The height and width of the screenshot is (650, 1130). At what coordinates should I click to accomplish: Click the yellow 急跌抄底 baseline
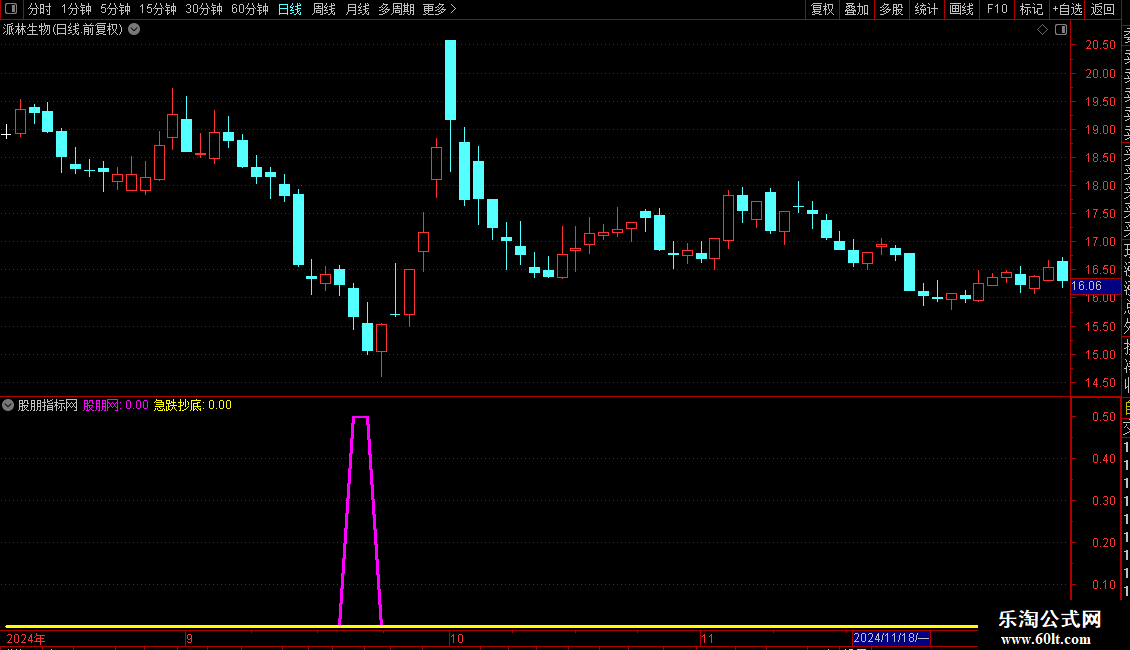click(490, 626)
